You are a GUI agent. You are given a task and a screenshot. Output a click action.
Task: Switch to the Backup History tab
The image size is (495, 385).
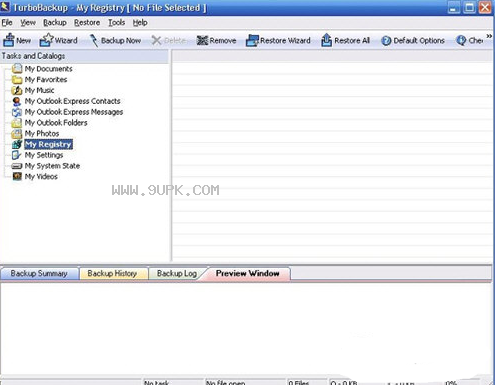coord(113,273)
